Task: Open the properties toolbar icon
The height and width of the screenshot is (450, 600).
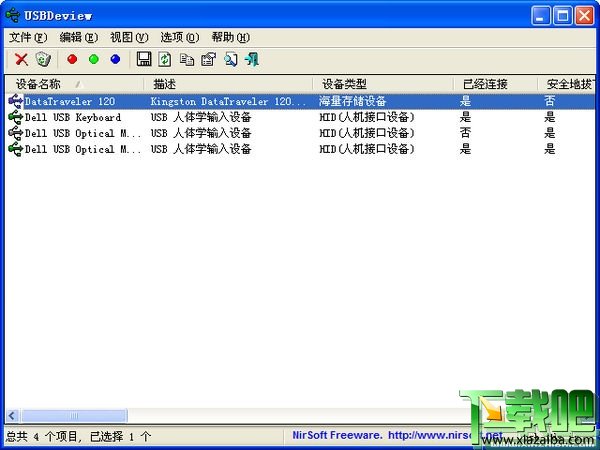Action: (x=209, y=59)
